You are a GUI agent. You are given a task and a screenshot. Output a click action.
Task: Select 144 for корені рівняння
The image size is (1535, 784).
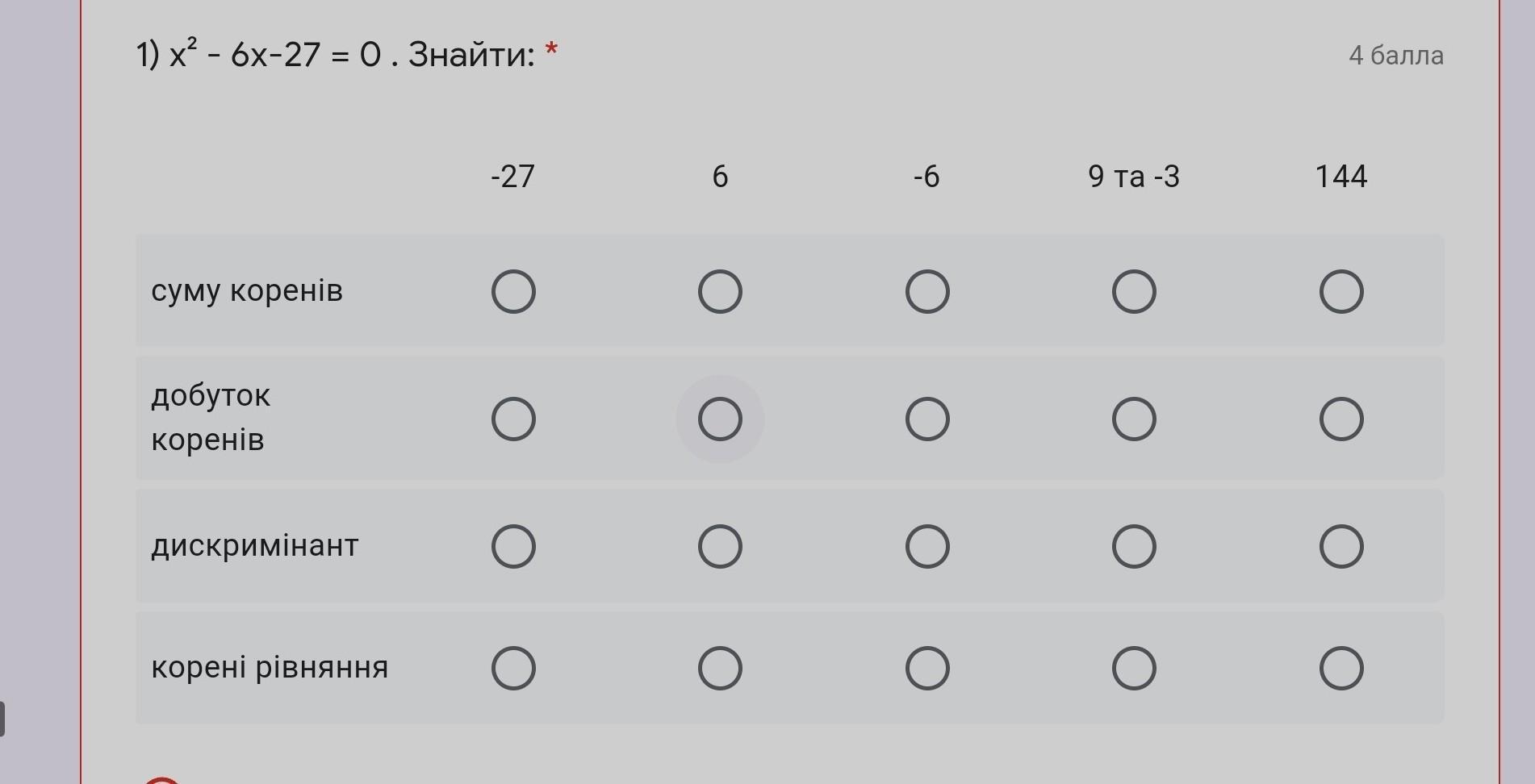coord(1341,668)
